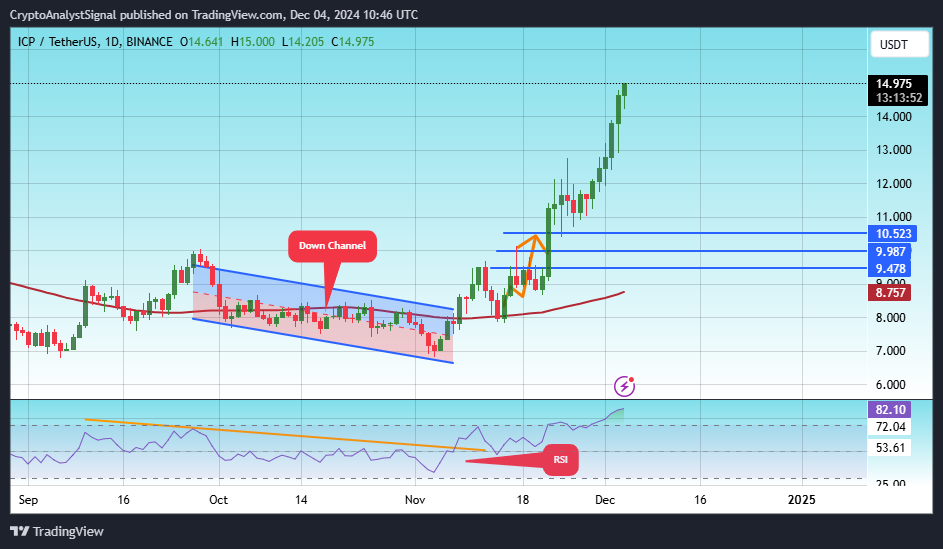Click the Nov date label on time axis
Image resolution: width=943 pixels, height=549 pixels.
pyautogui.click(x=415, y=500)
